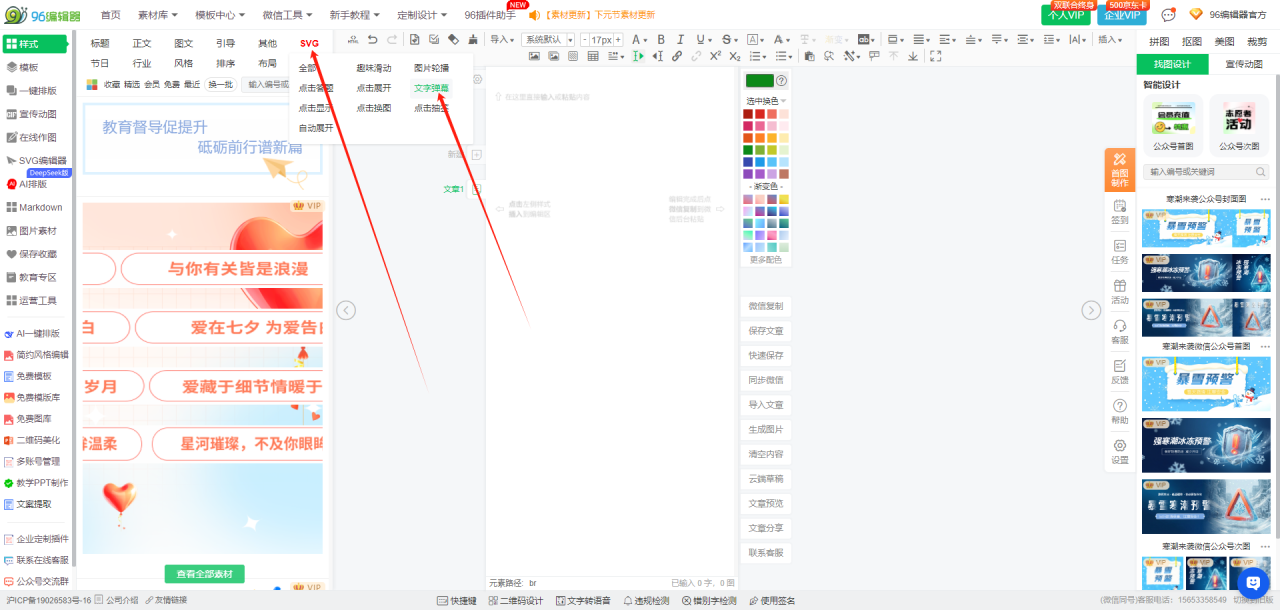Apply italic formatting
1280x610 pixels.
(x=680, y=40)
